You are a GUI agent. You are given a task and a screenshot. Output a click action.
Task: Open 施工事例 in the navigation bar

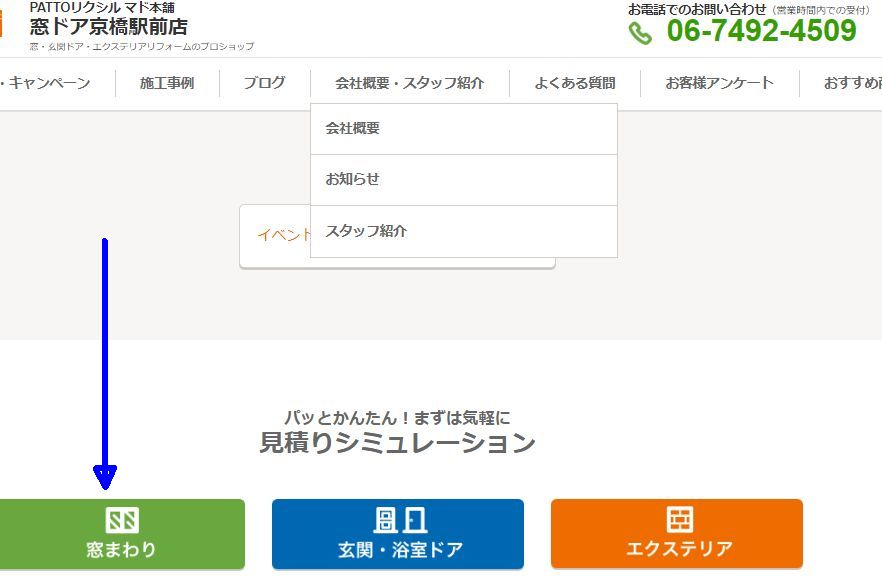pyautogui.click(x=167, y=83)
